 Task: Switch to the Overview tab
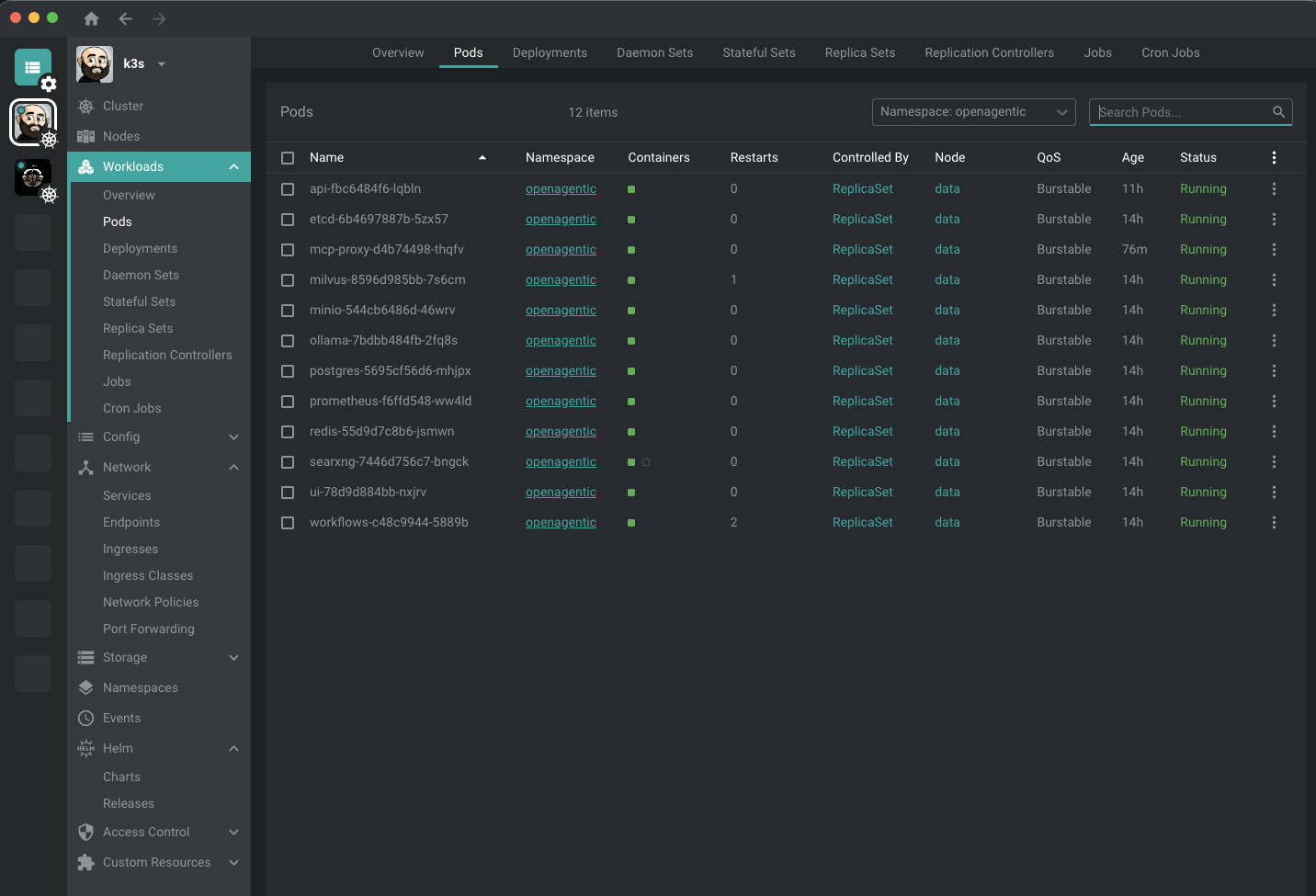tap(398, 52)
